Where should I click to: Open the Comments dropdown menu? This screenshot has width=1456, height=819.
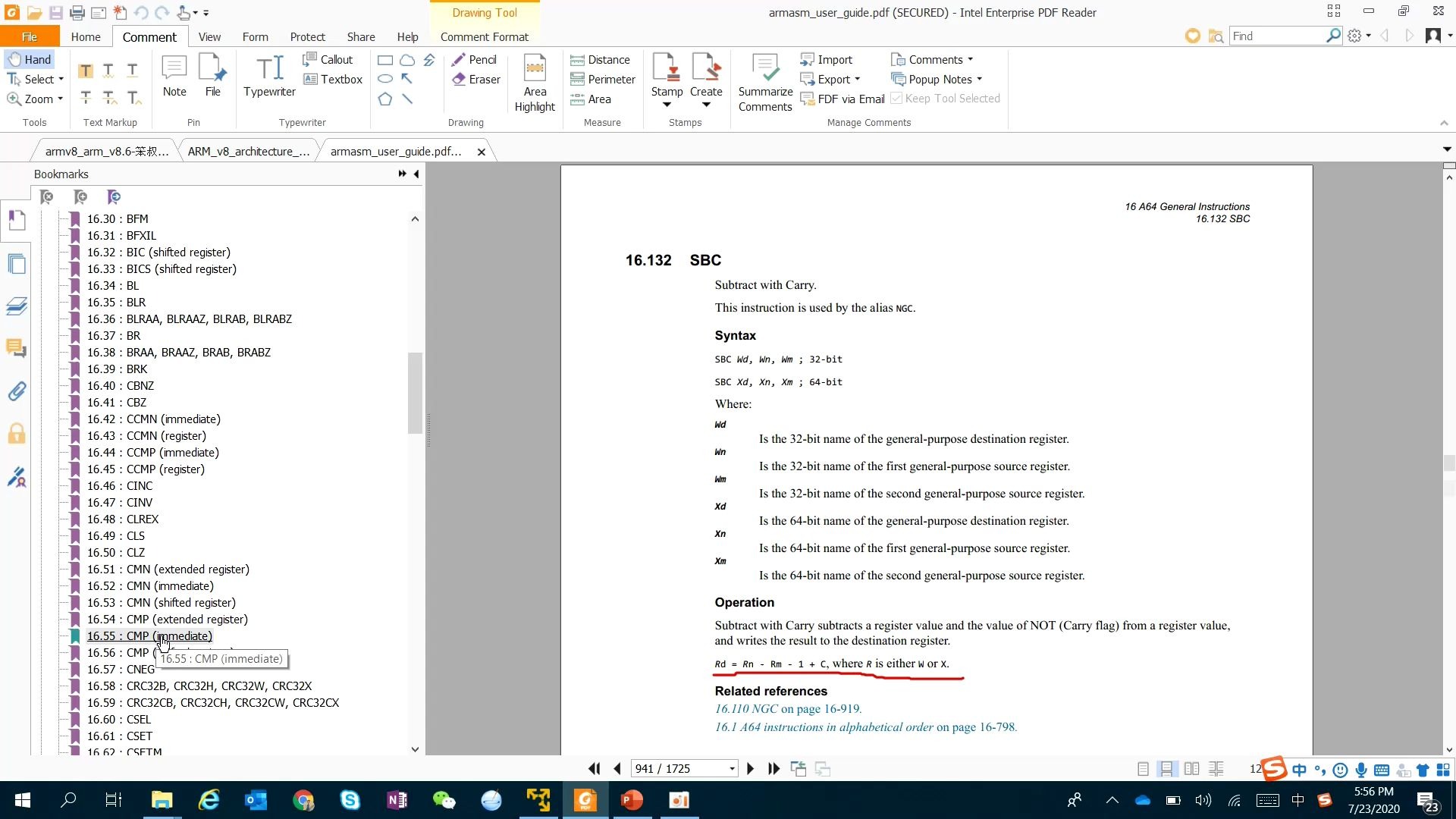933,60
